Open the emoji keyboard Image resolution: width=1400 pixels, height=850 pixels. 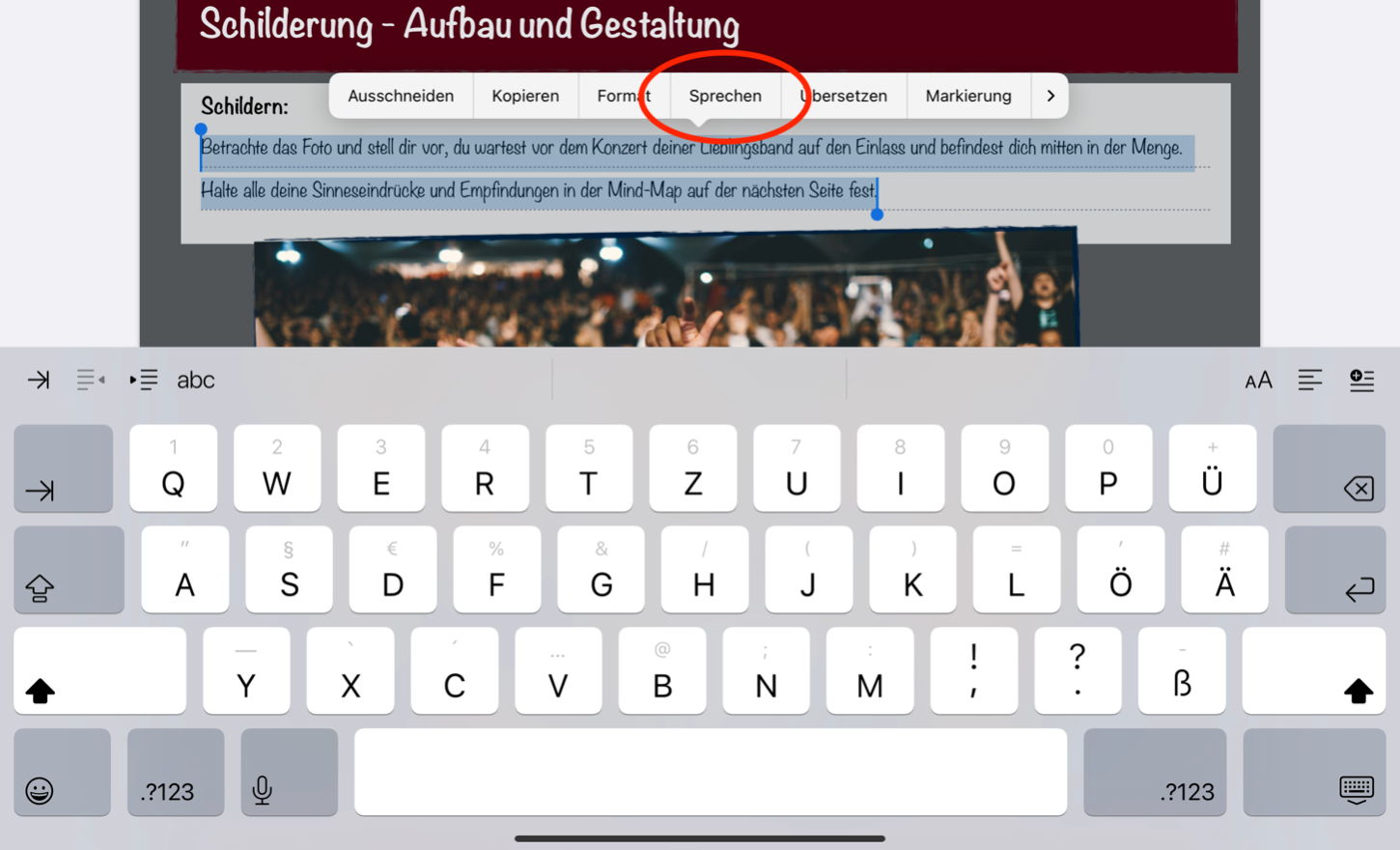click(62, 772)
